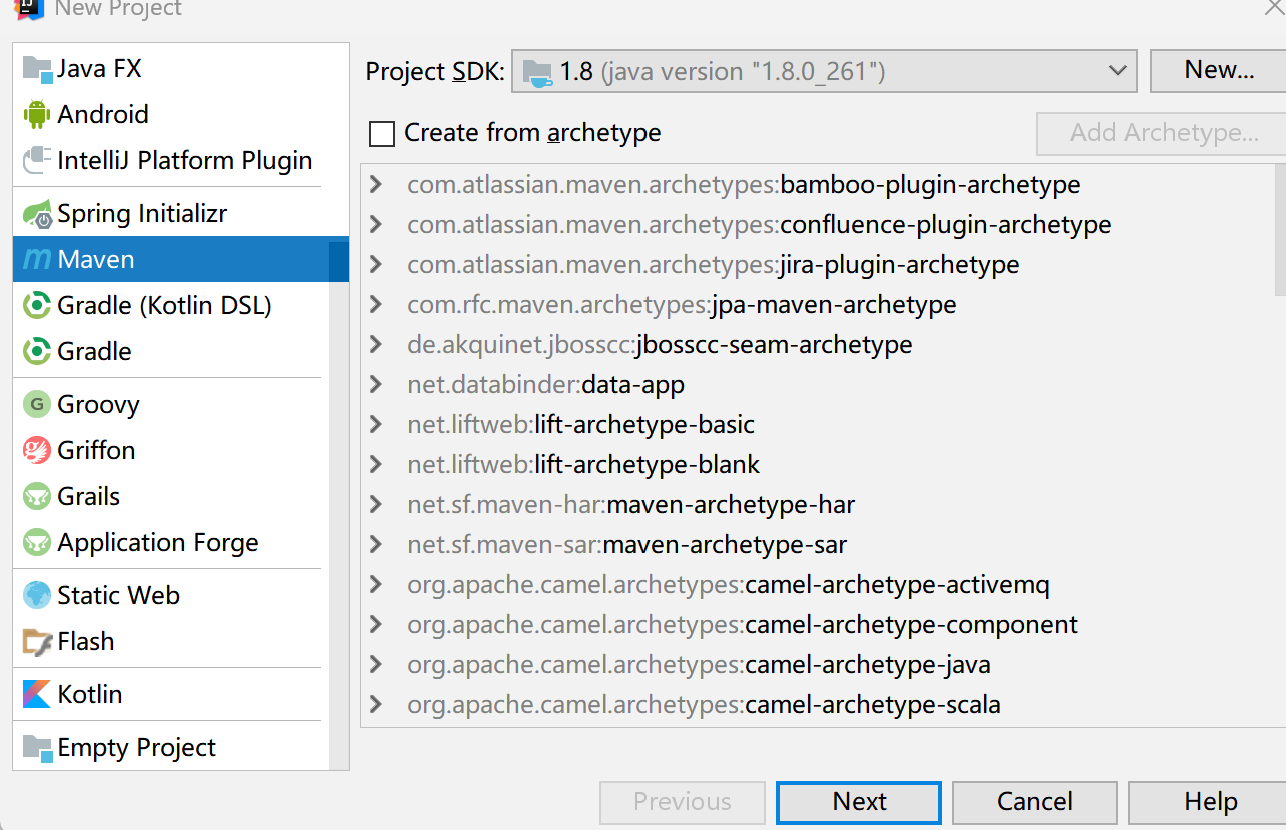The height and width of the screenshot is (830, 1286).
Task: Click the Maven 'm' icon
Action: point(37,260)
